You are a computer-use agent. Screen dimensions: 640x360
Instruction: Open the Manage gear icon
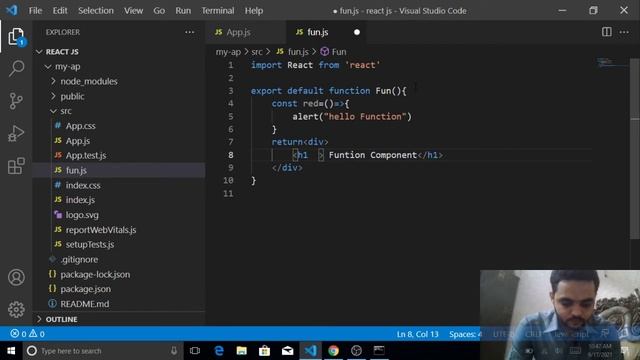[16, 309]
